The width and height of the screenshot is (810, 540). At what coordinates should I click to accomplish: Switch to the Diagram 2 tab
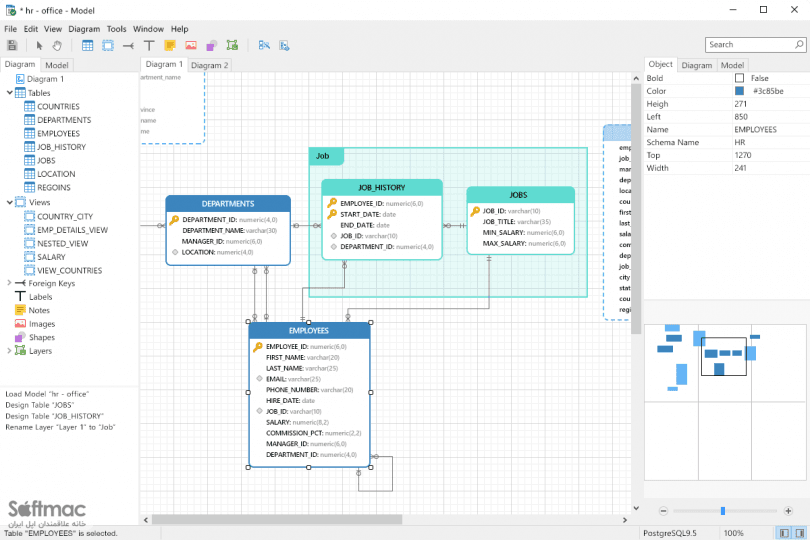tap(210, 65)
